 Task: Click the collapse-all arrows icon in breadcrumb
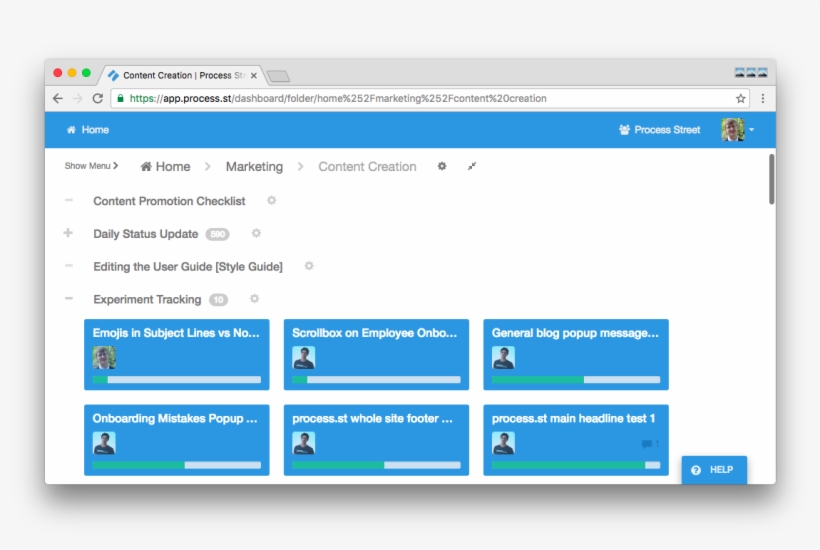coord(472,166)
